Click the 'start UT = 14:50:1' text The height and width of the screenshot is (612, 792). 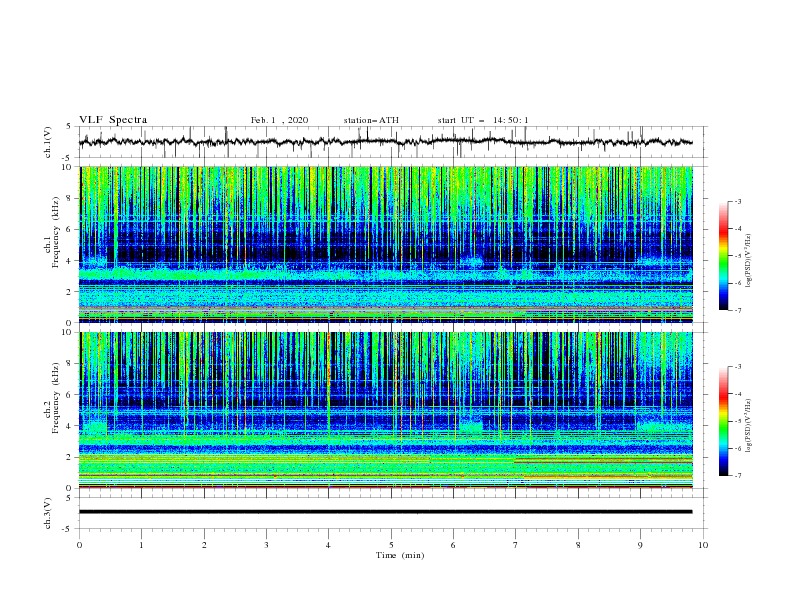click(483, 120)
